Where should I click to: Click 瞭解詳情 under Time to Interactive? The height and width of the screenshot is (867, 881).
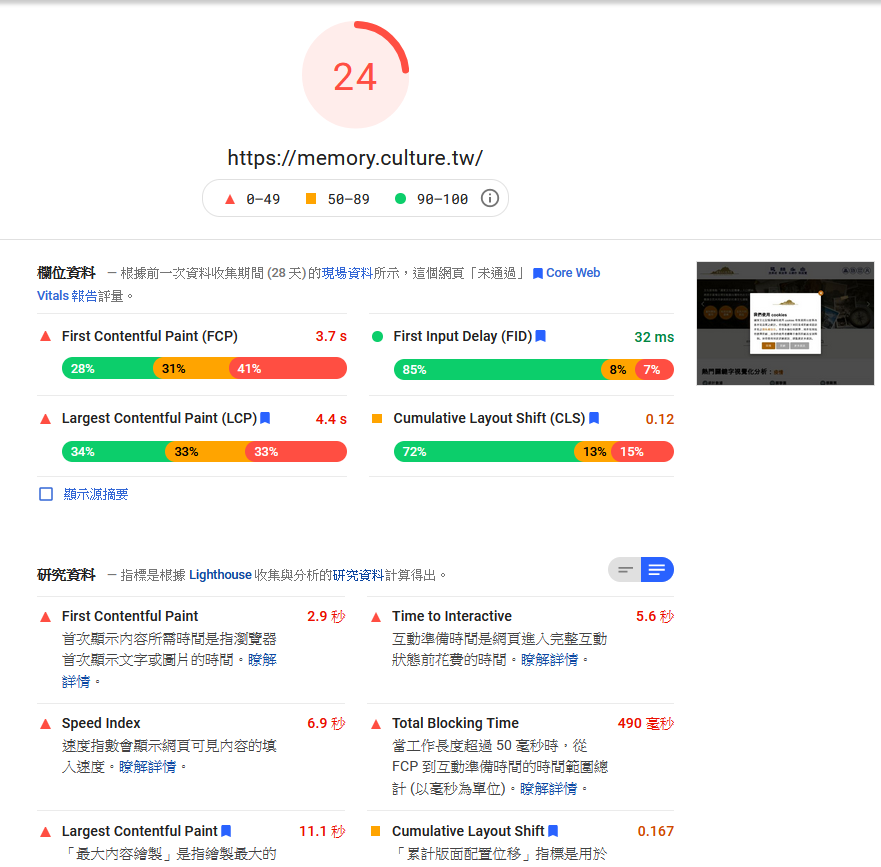[x=549, y=660]
